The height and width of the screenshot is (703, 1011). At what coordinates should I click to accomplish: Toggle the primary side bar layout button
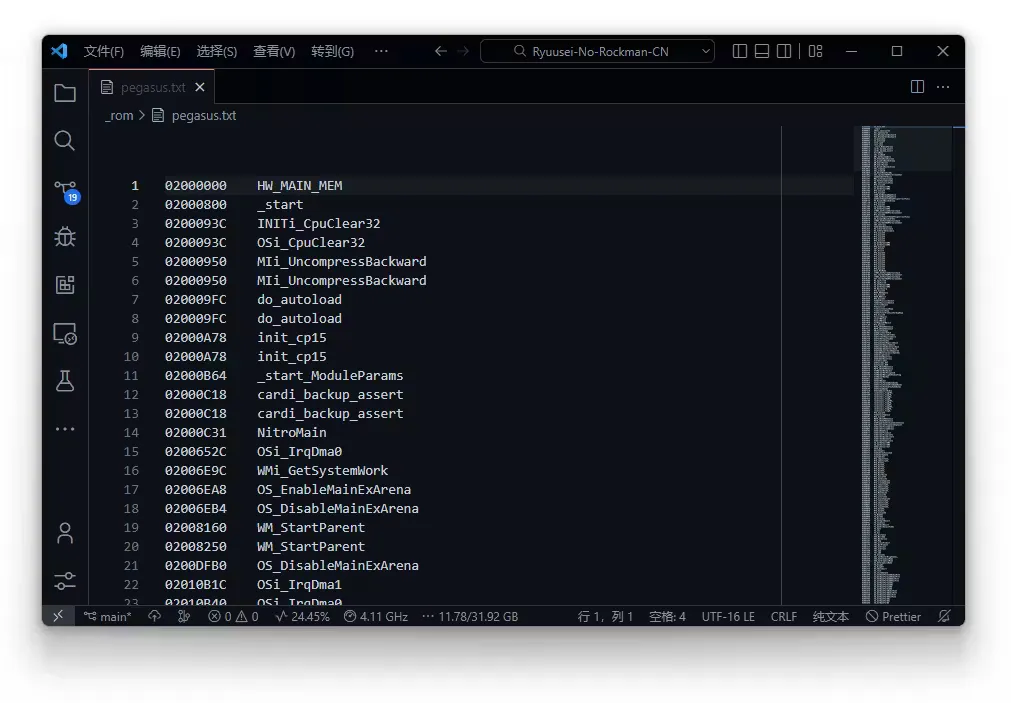pos(740,51)
